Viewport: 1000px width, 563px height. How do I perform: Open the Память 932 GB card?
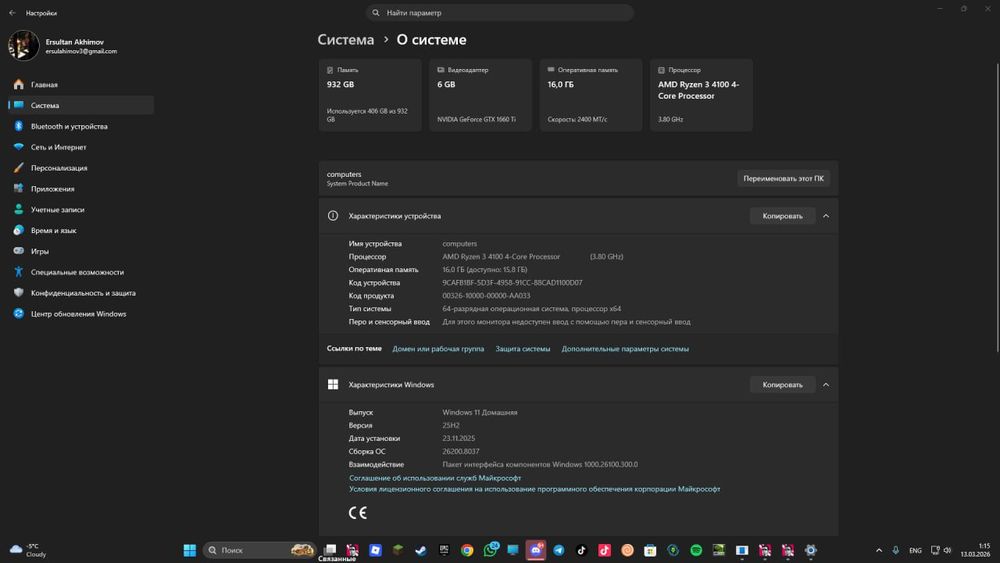pos(370,95)
